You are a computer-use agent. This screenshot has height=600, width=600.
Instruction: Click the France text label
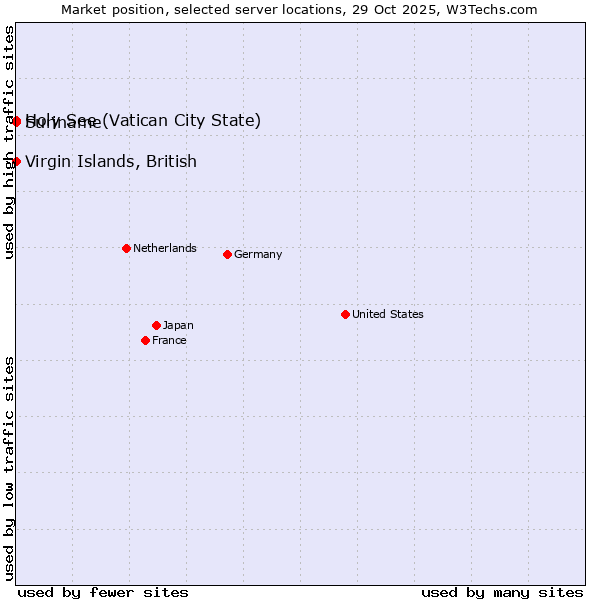(169, 340)
